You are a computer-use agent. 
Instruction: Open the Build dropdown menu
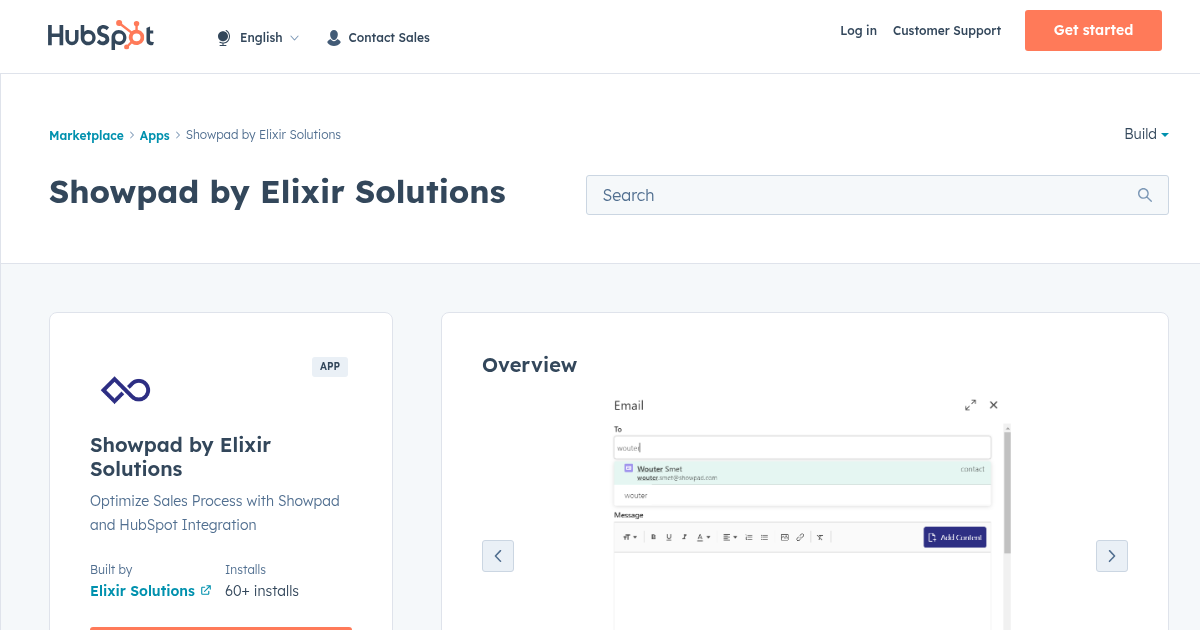click(1145, 134)
